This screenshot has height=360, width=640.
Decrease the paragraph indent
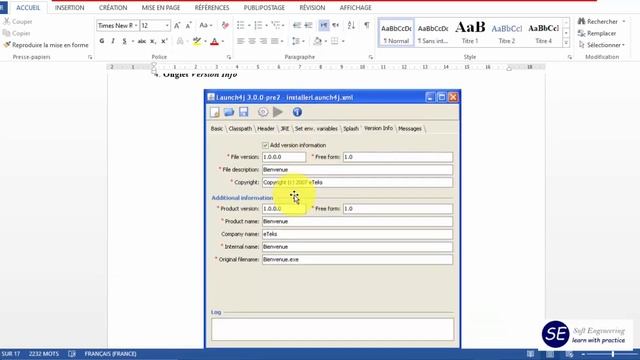(x=297, y=25)
